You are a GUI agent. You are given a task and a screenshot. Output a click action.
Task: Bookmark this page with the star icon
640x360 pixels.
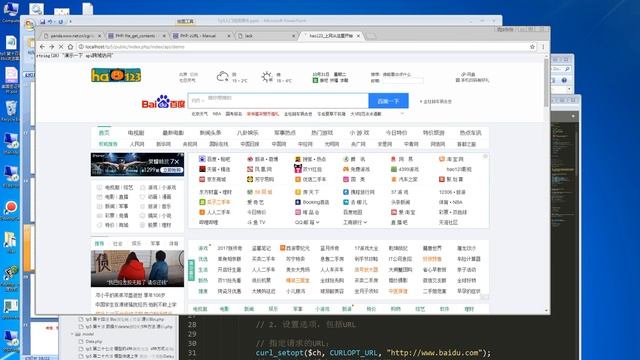point(532,47)
